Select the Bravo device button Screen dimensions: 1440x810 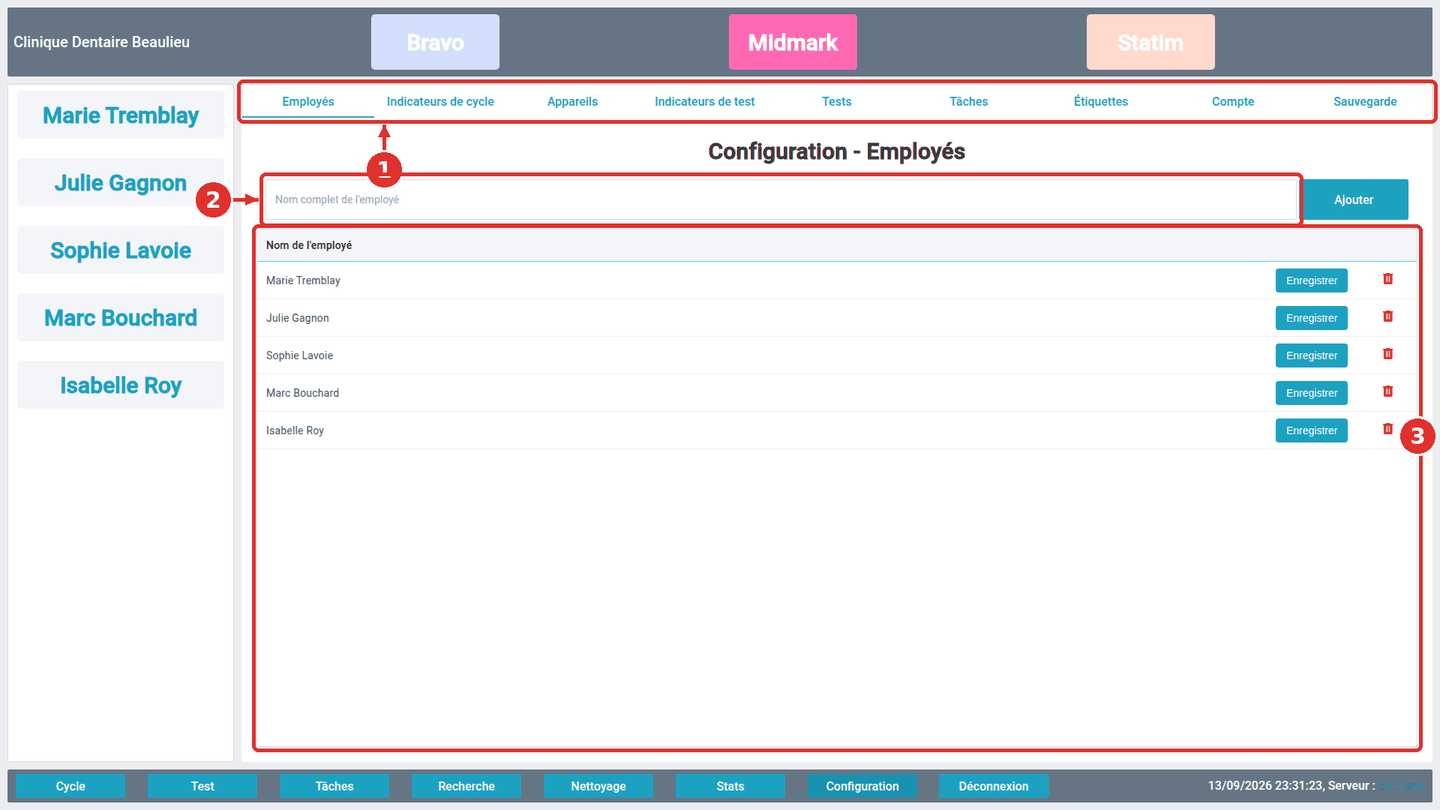click(x=435, y=42)
